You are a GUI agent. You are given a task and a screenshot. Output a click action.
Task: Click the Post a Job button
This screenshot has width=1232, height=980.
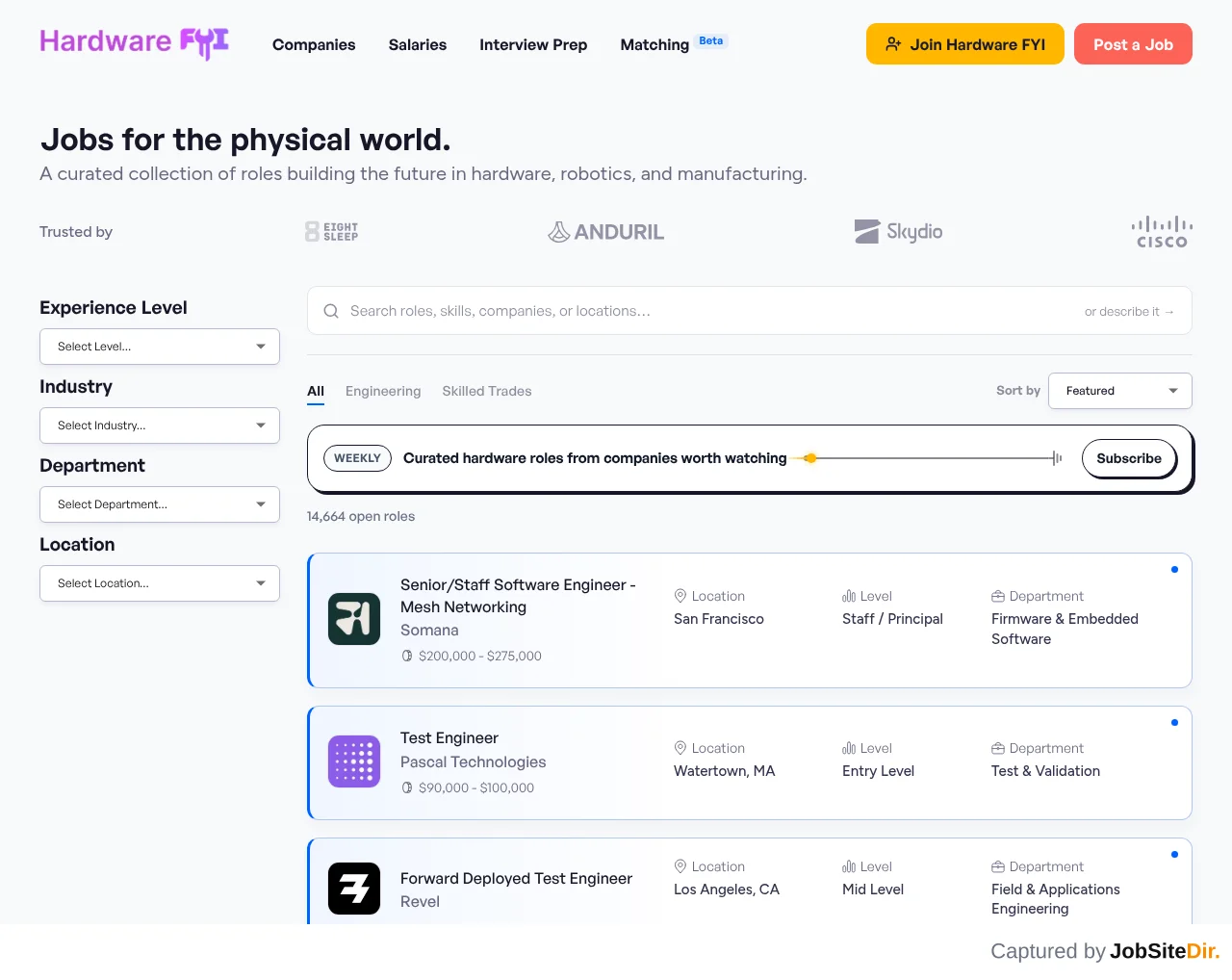tap(1133, 44)
